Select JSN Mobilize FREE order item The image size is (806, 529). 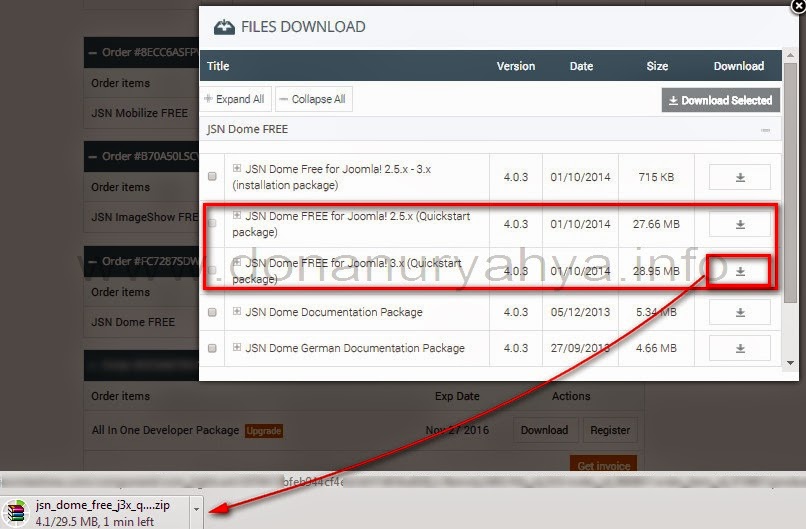[139, 113]
